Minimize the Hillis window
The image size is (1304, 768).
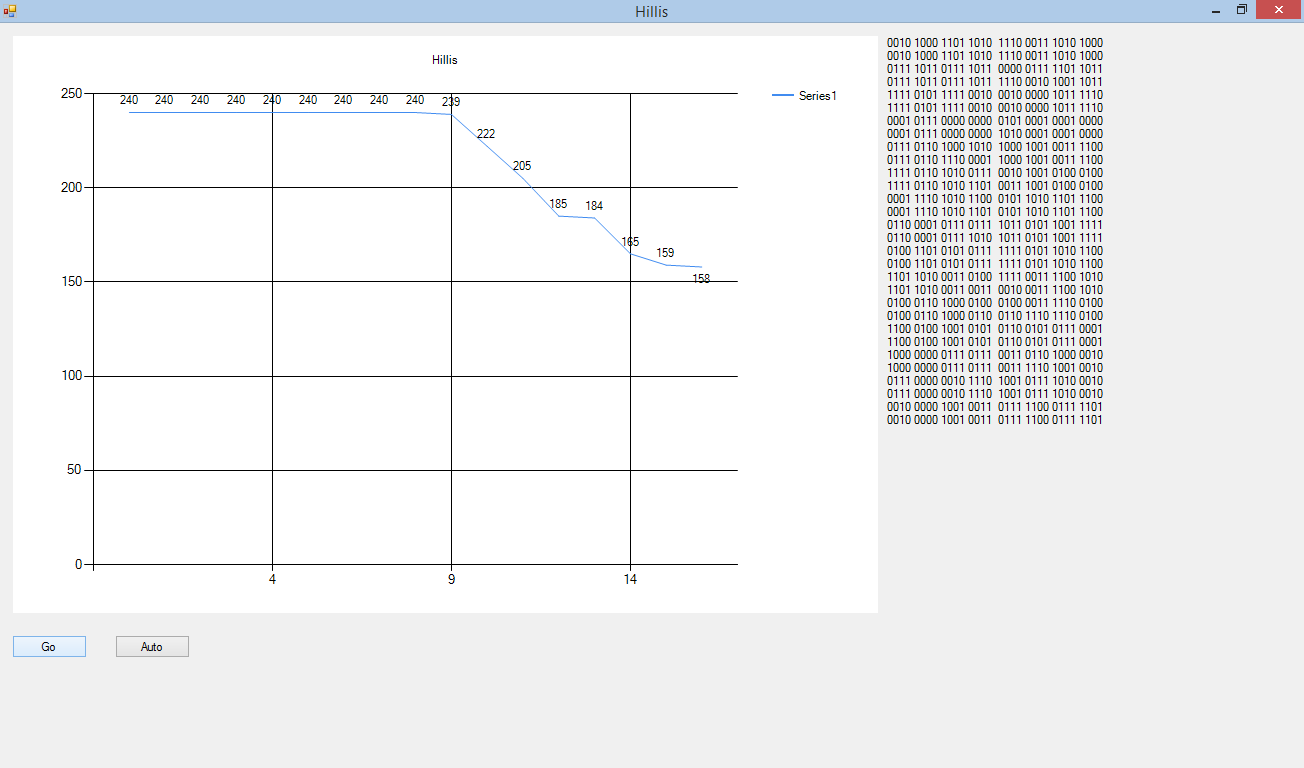point(1215,11)
